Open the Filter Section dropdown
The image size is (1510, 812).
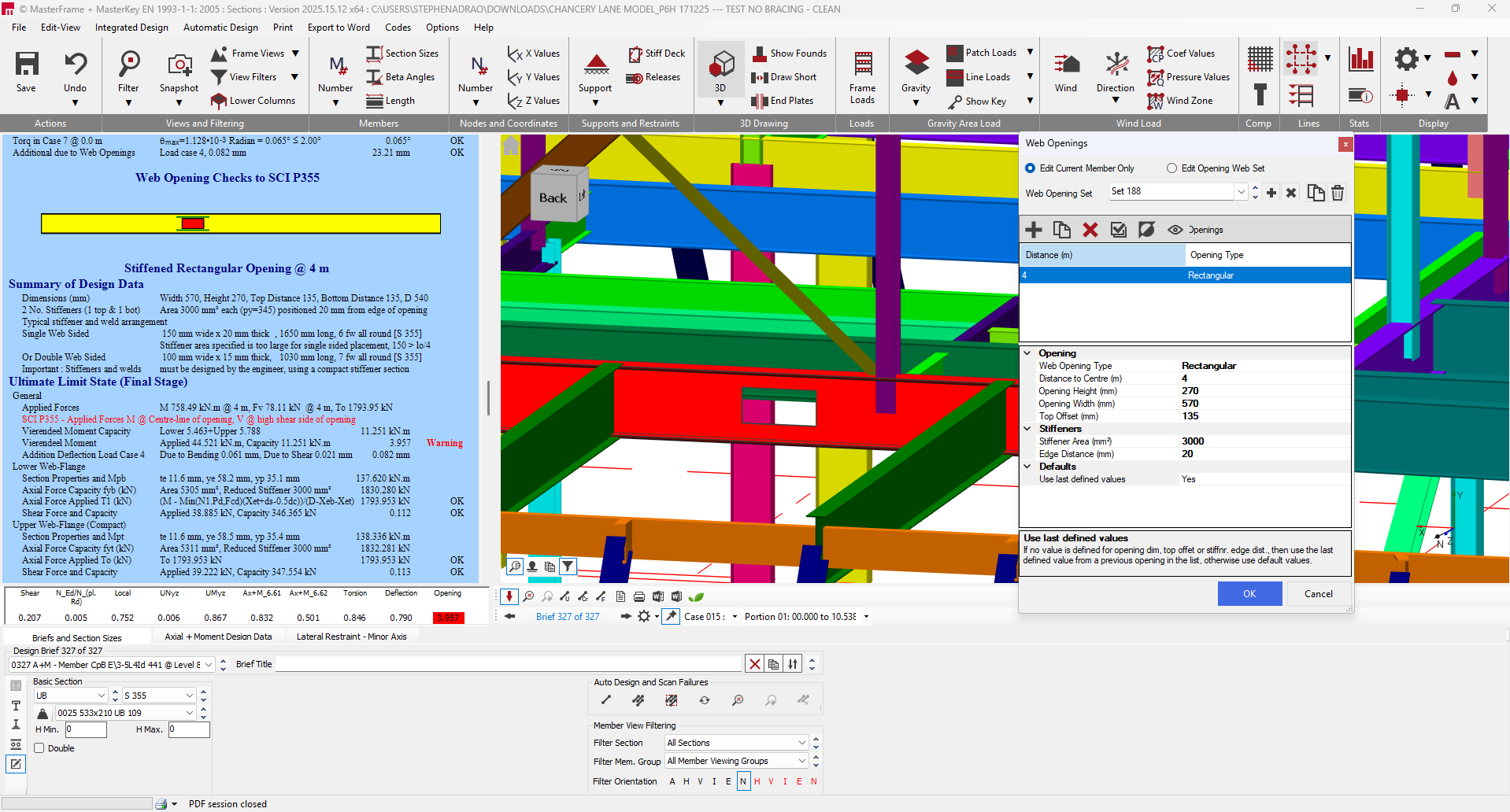(802, 743)
